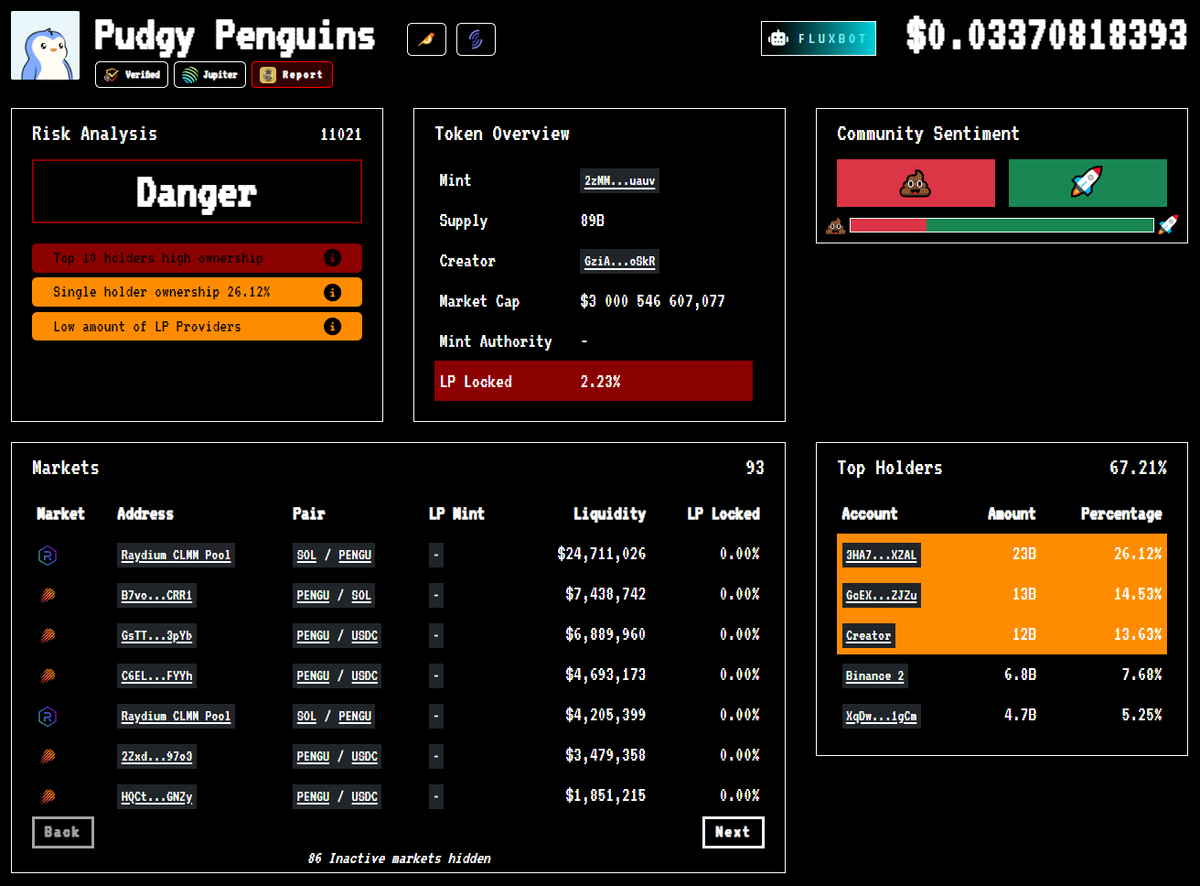Show info for Low amount of LP Providers
Screen dimensions: 1200x886
click(333, 326)
